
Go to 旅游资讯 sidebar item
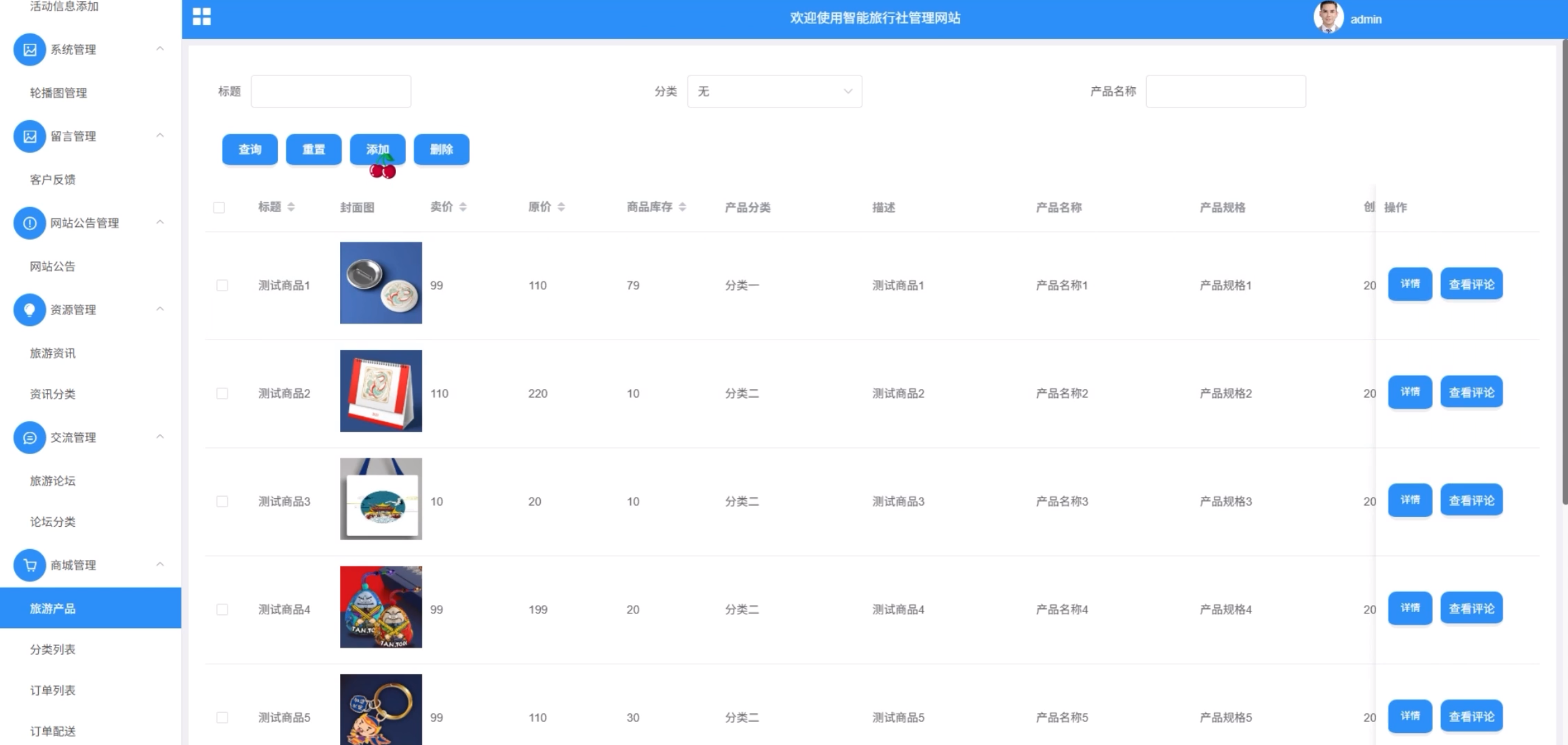click(53, 353)
